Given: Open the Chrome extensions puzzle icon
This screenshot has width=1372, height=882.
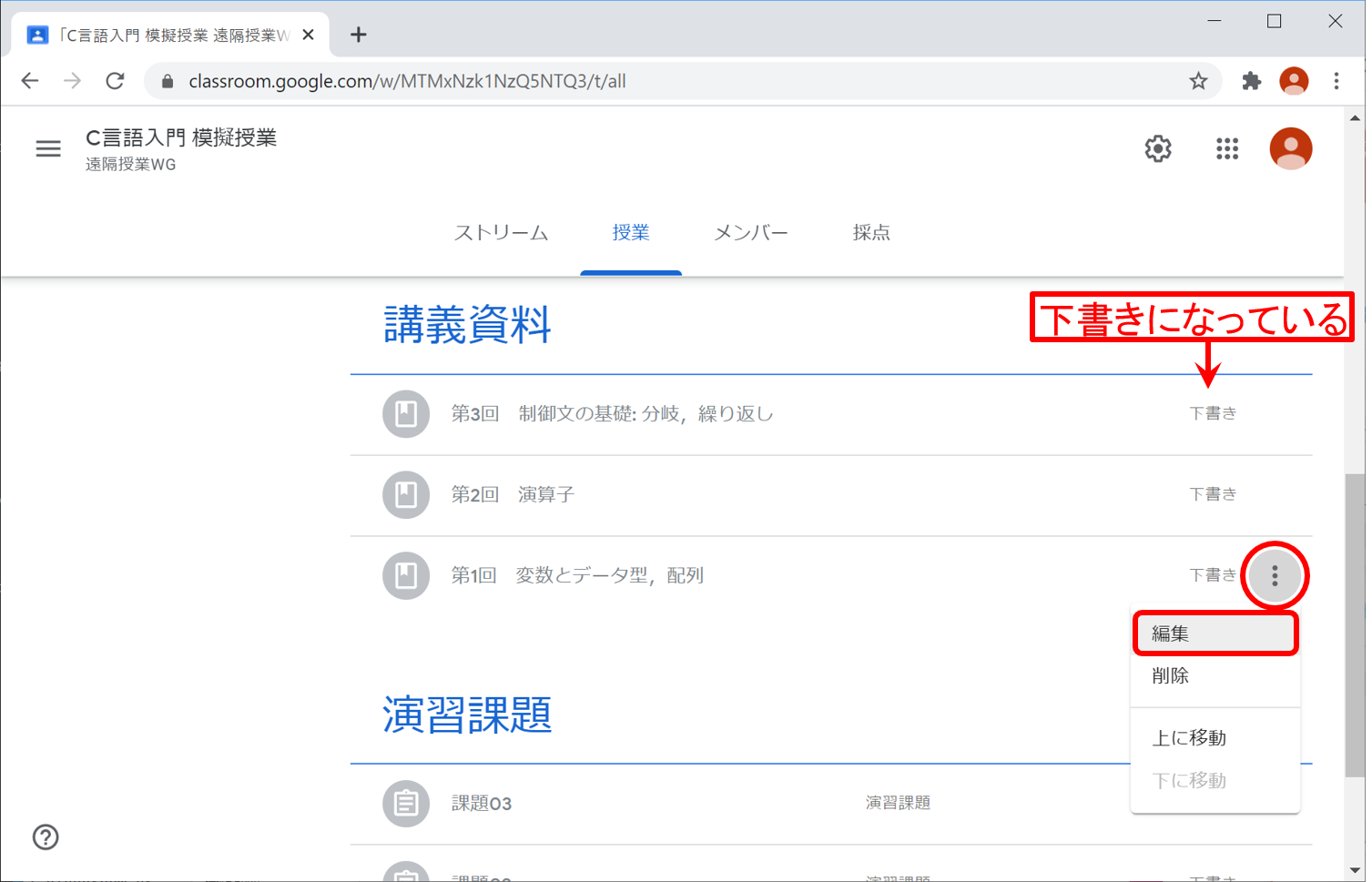Looking at the screenshot, I should coord(1251,81).
